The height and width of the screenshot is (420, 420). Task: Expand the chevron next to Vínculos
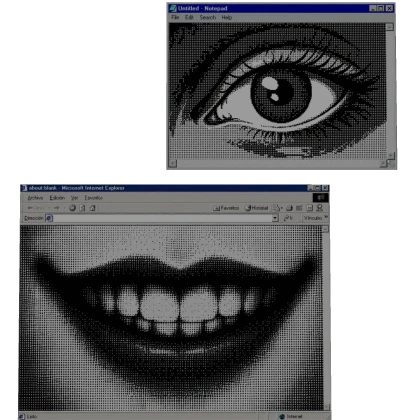click(326, 217)
